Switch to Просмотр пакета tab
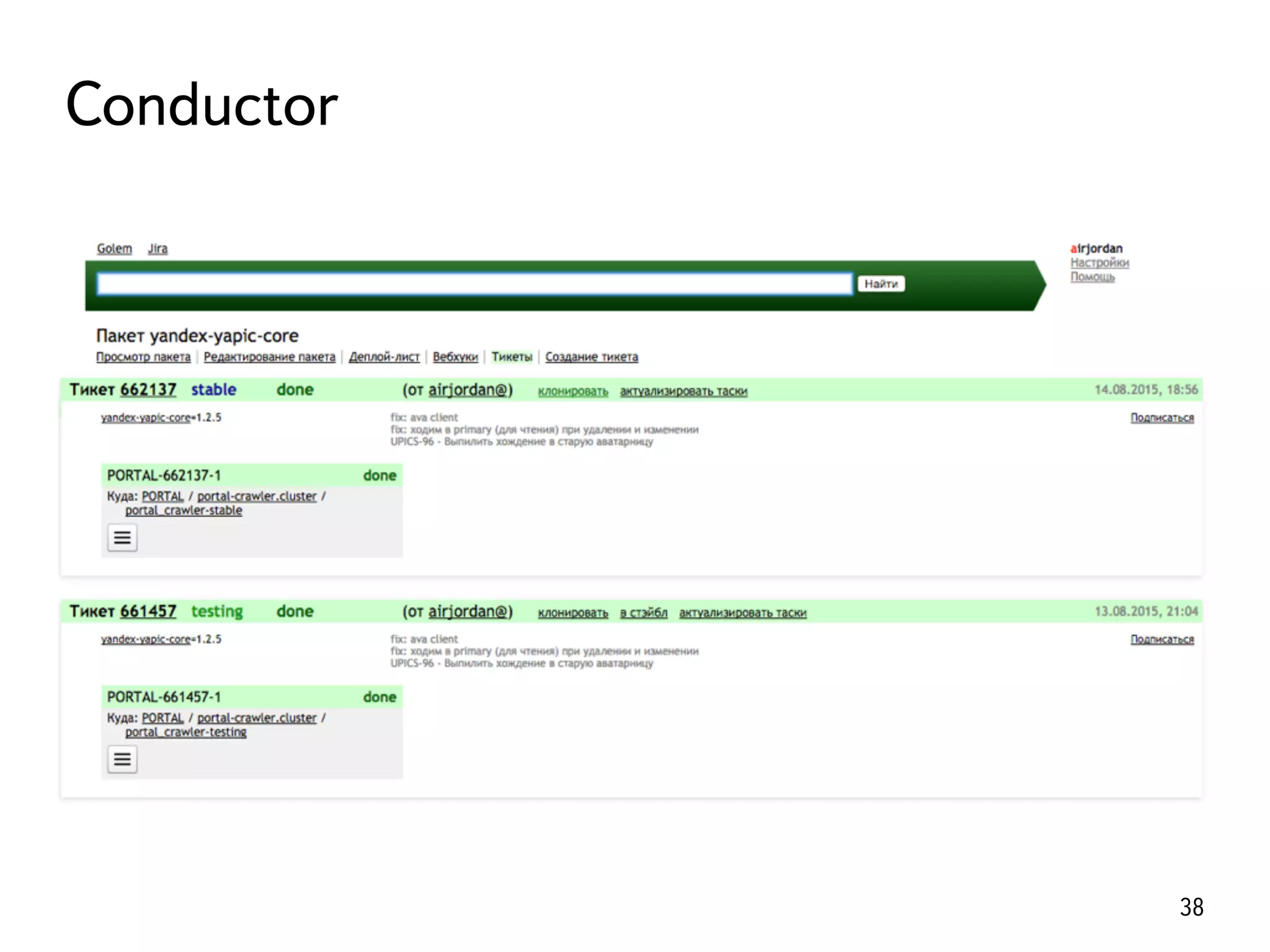The height and width of the screenshot is (952, 1270). click(x=143, y=357)
